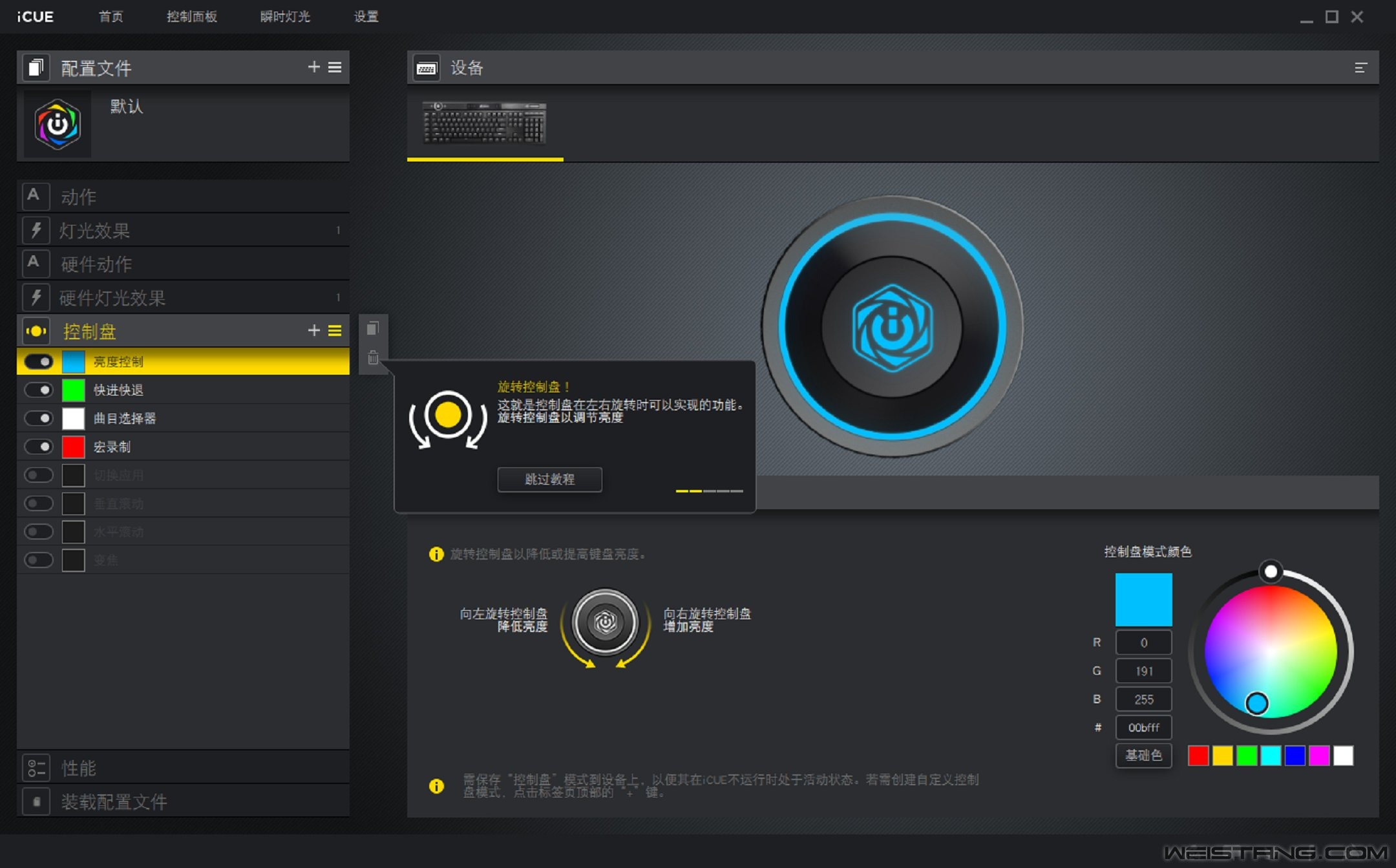Click the 控制盘 dial section icon
Image resolution: width=1396 pixels, height=868 pixels.
[36, 331]
